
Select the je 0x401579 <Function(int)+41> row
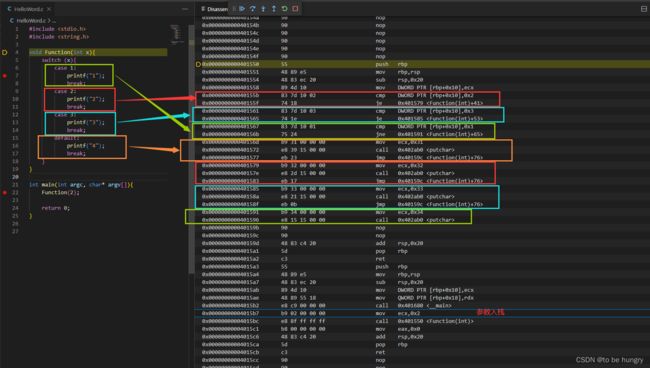[422, 103]
